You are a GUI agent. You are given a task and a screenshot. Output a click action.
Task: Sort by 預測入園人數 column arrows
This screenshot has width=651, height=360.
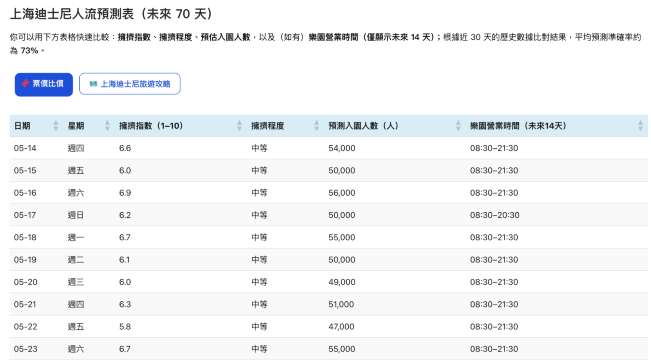point(458,126)
